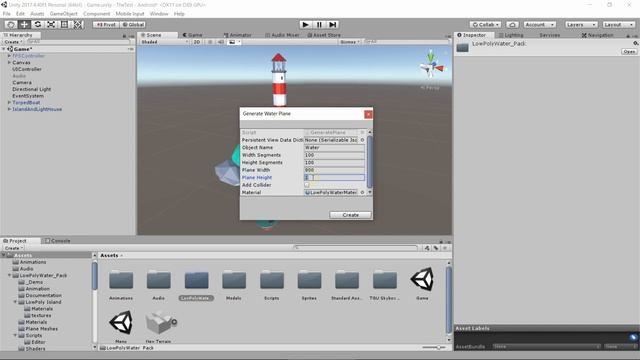
Task: Open the File menu
Action: [x=7, y=13]
